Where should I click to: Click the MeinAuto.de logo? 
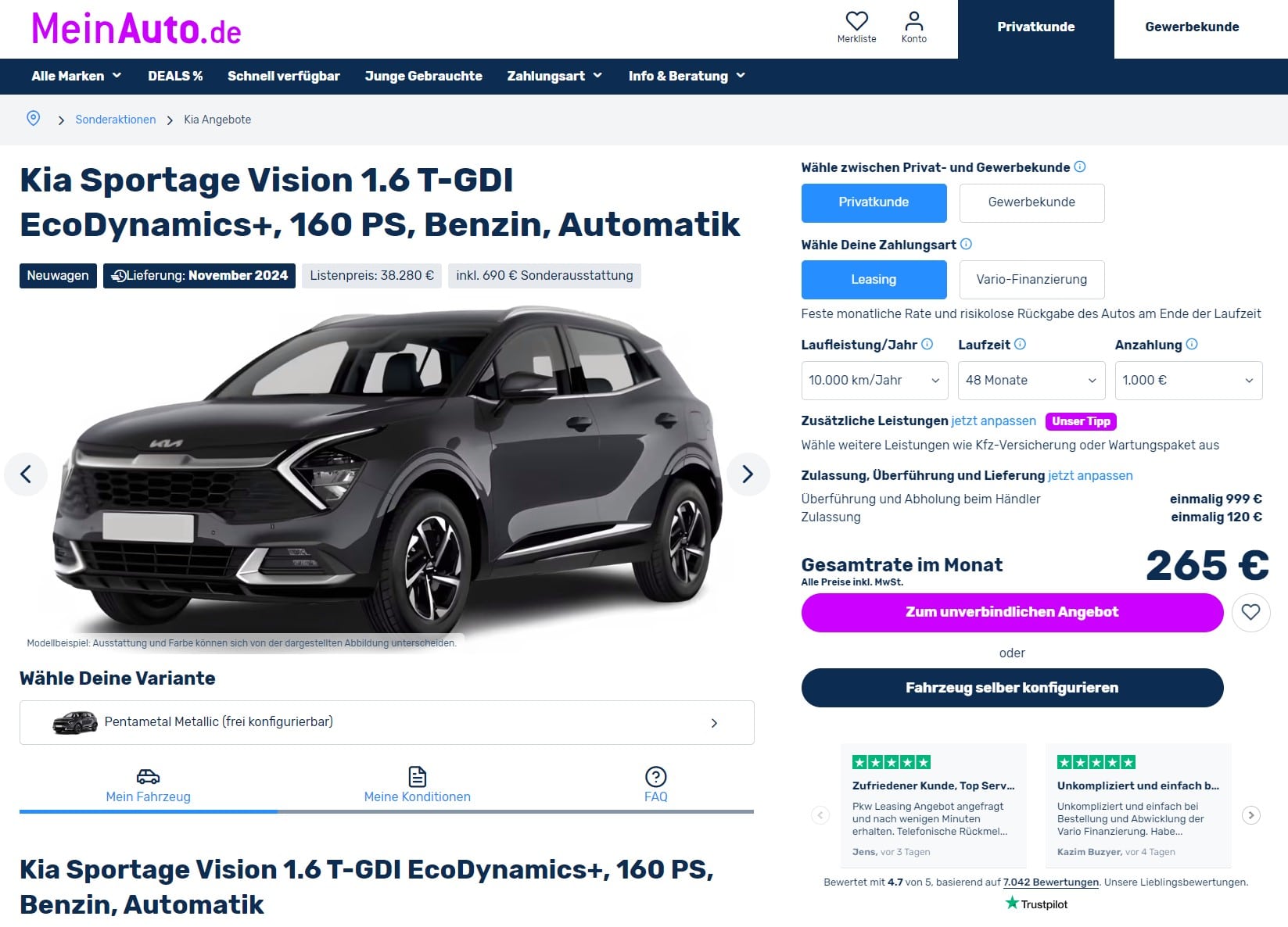pos(136,29)
